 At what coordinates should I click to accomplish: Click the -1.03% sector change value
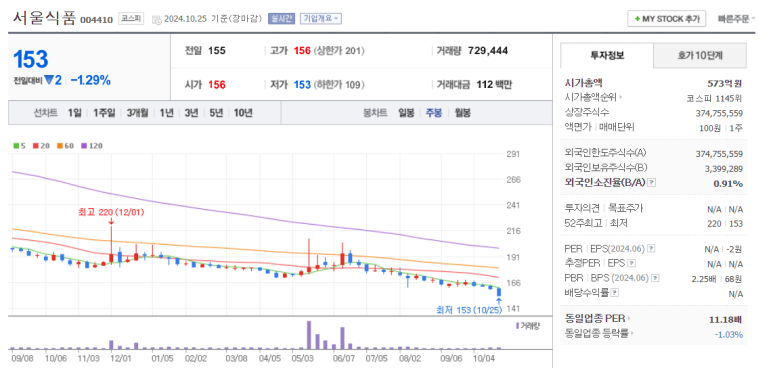729,334
